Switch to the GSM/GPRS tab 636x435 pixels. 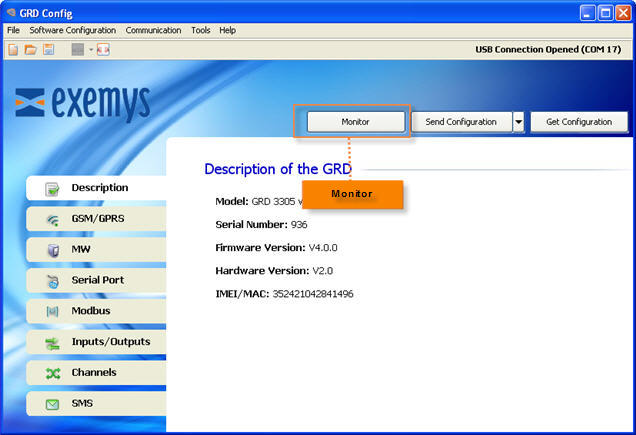(x=97, y=219)
